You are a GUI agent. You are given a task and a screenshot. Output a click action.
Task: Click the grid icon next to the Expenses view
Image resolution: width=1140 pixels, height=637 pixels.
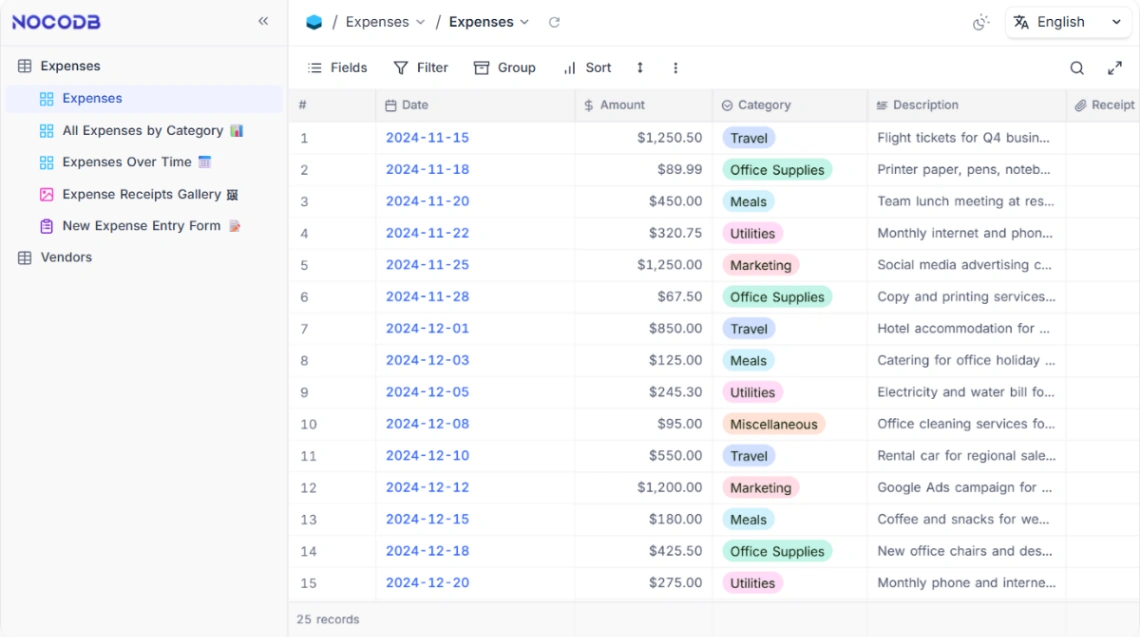tap(45, 98)
